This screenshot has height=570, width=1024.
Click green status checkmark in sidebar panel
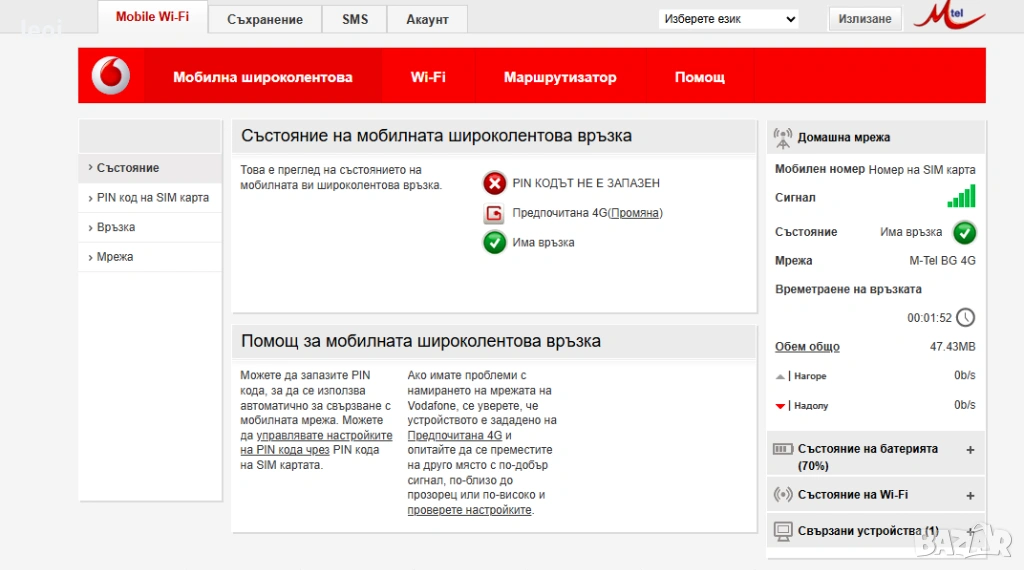click(x=964, y=232)
